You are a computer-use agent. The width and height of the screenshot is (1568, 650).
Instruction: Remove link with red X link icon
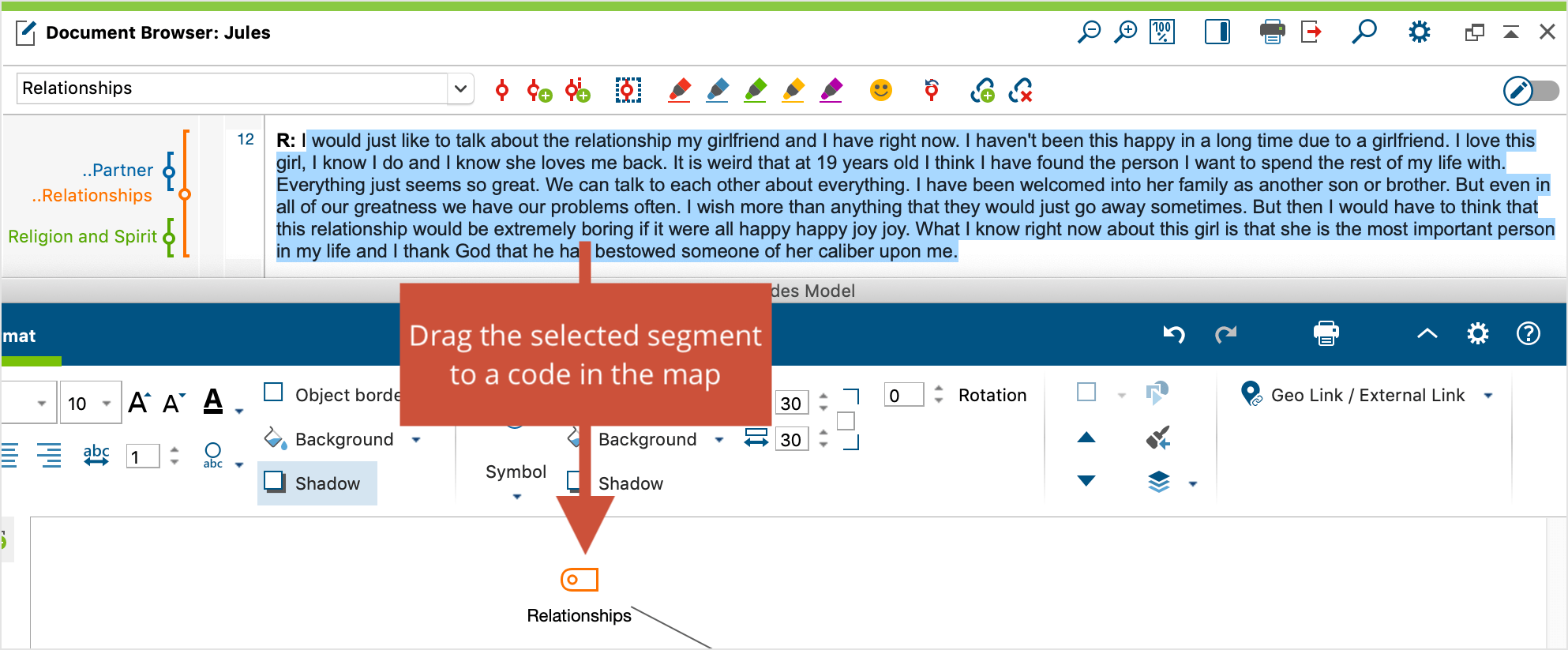tap(1020, 90)
